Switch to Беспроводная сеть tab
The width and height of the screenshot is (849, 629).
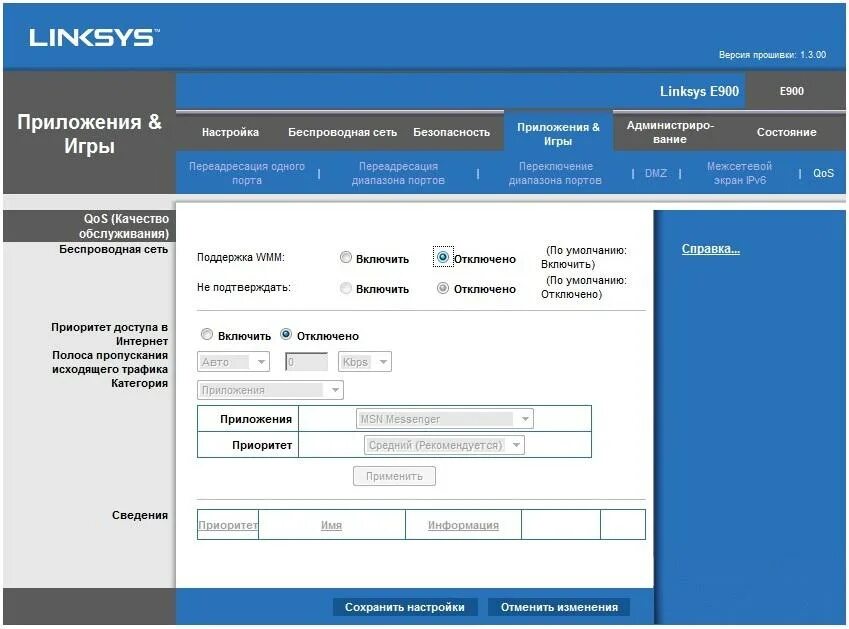(x=342, y=132)
